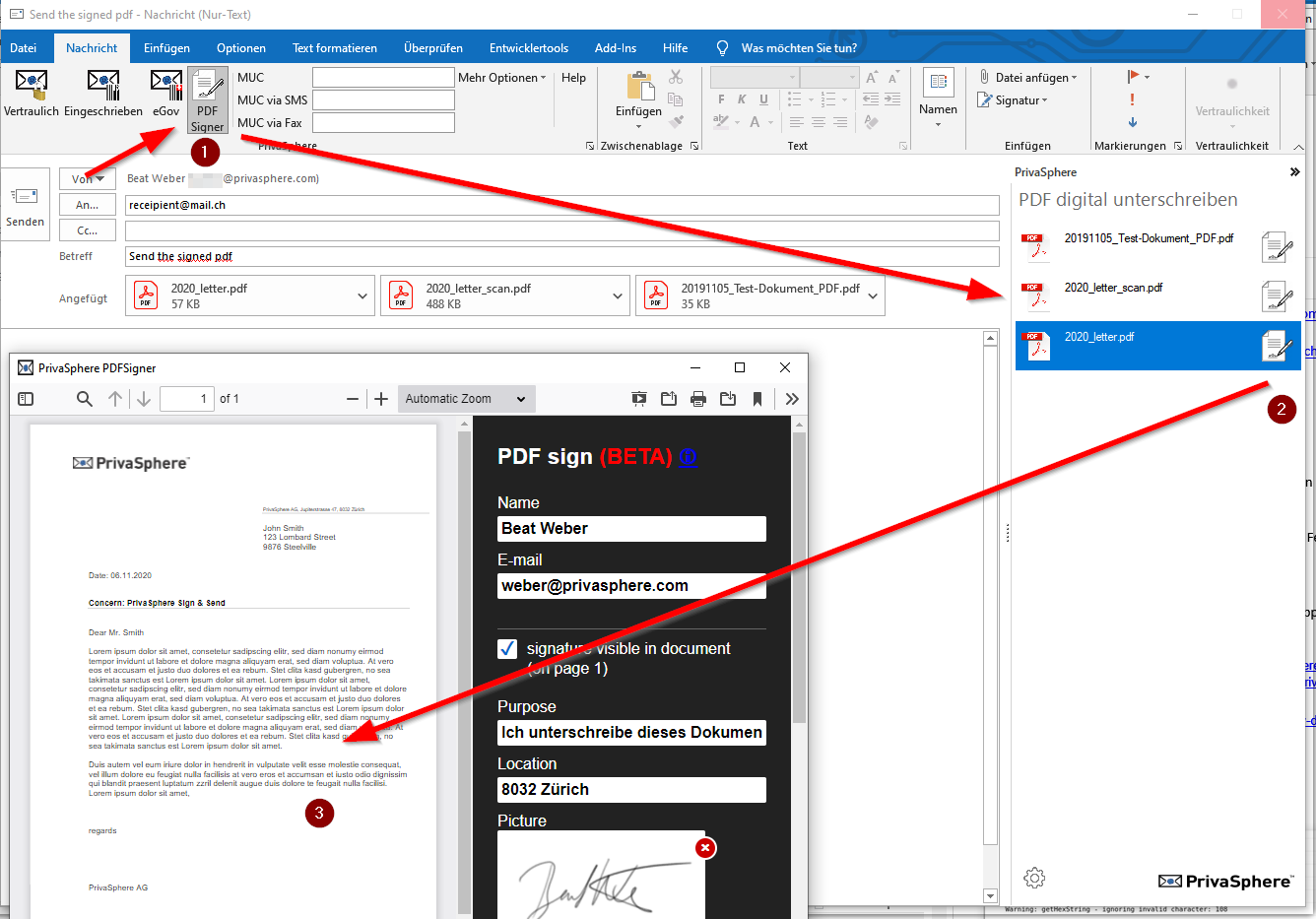Open more tools chevron in PDFSigner
The image size is (1316, 919).
click(792, 399)
